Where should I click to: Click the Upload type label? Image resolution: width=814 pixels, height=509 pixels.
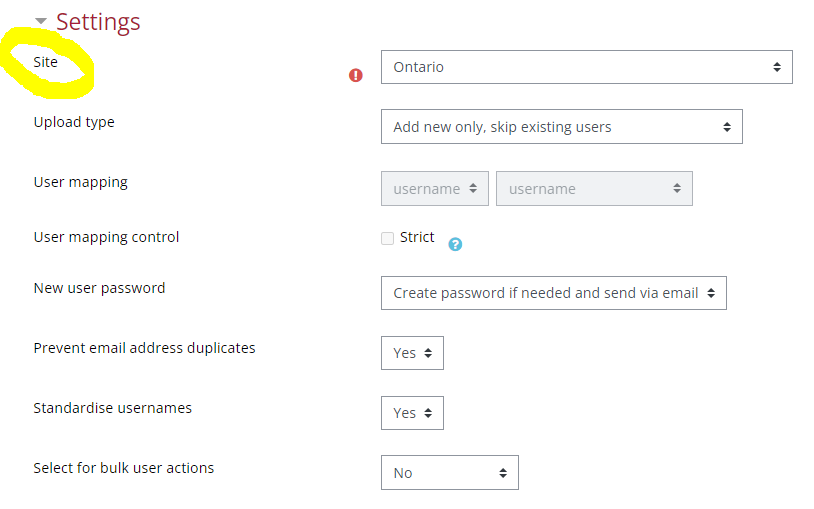click(74, 122)
